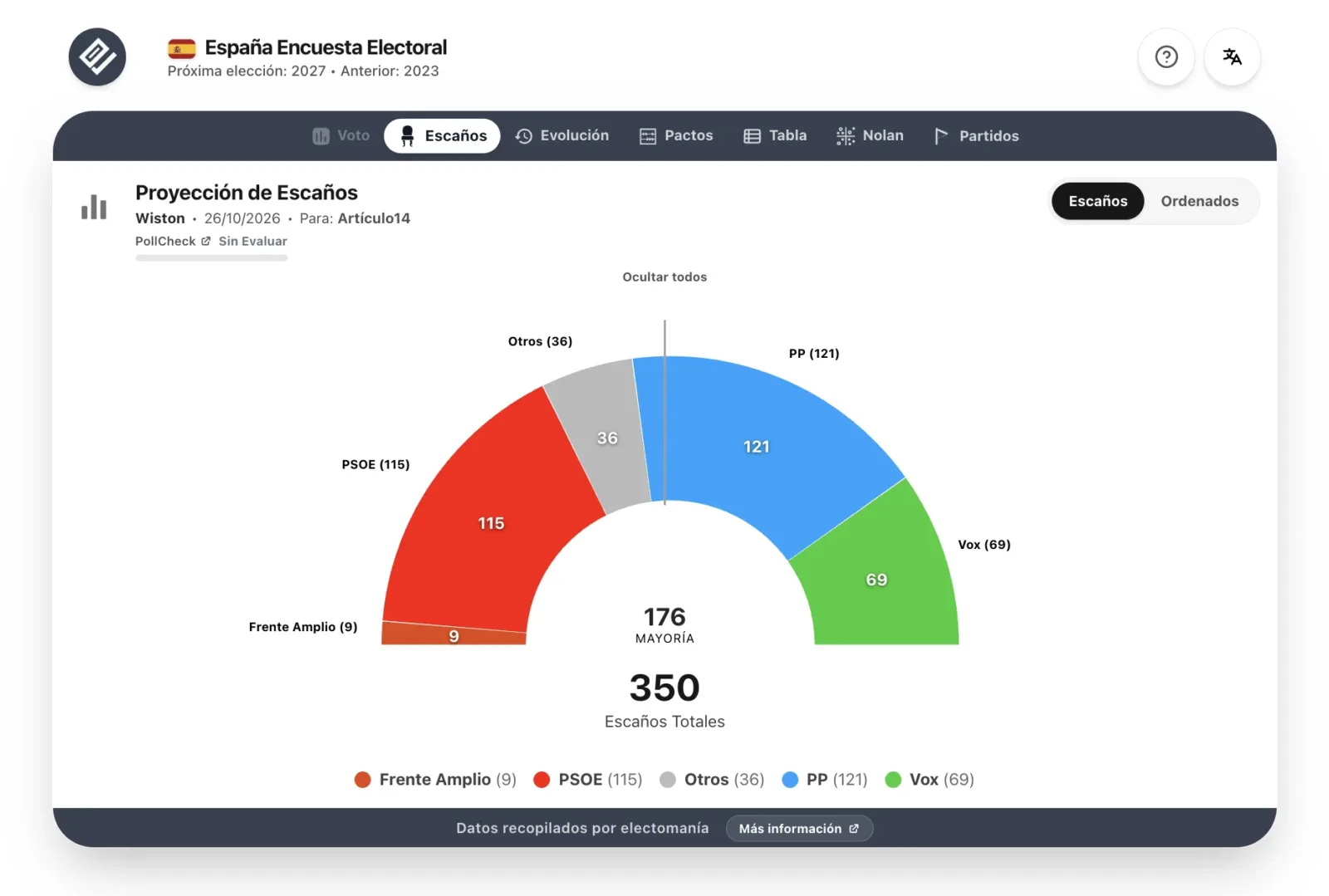Toggle Otros (36) in the legend
This screenshot has width=1329, height=896.
712,779
